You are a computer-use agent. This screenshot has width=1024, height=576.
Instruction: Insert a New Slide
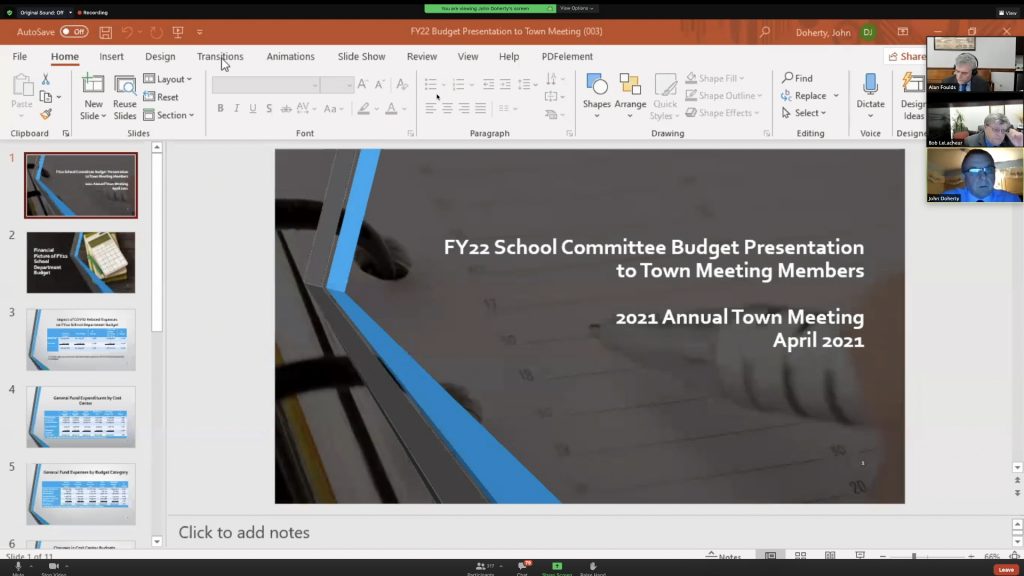(93, 97)
